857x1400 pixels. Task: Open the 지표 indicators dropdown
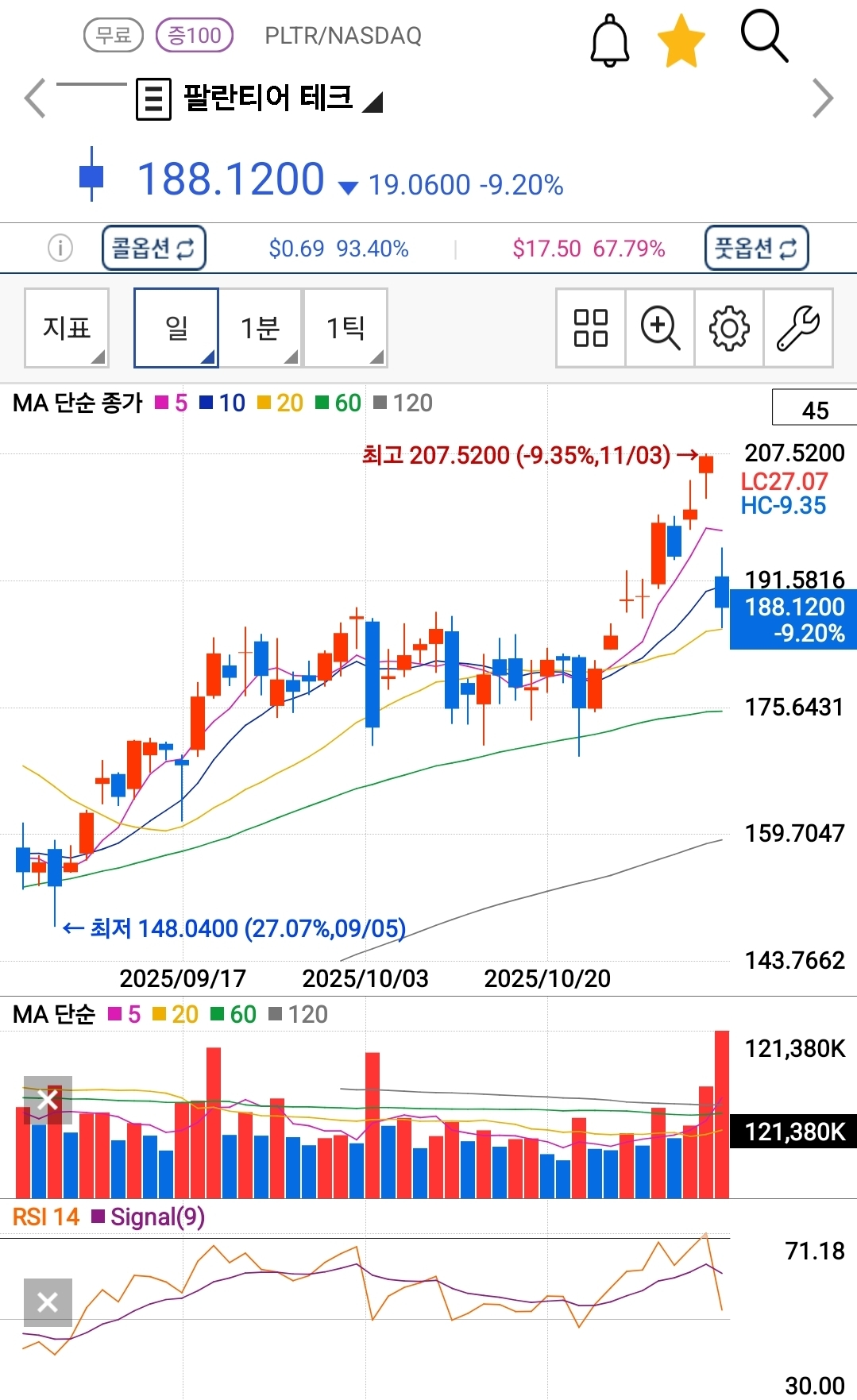point(67,328)
